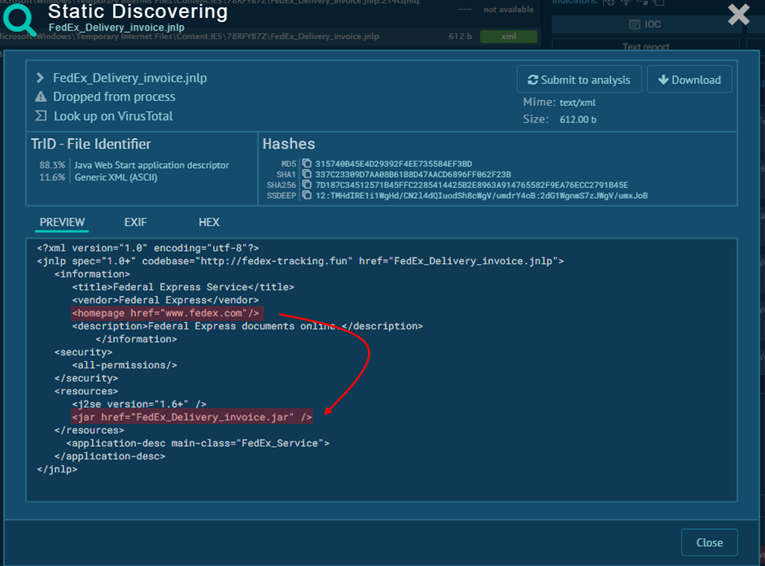Select the MD5 hash value 315740B45E4D...
The width and height of the screenshot is (765, 566).
(393, 164)
